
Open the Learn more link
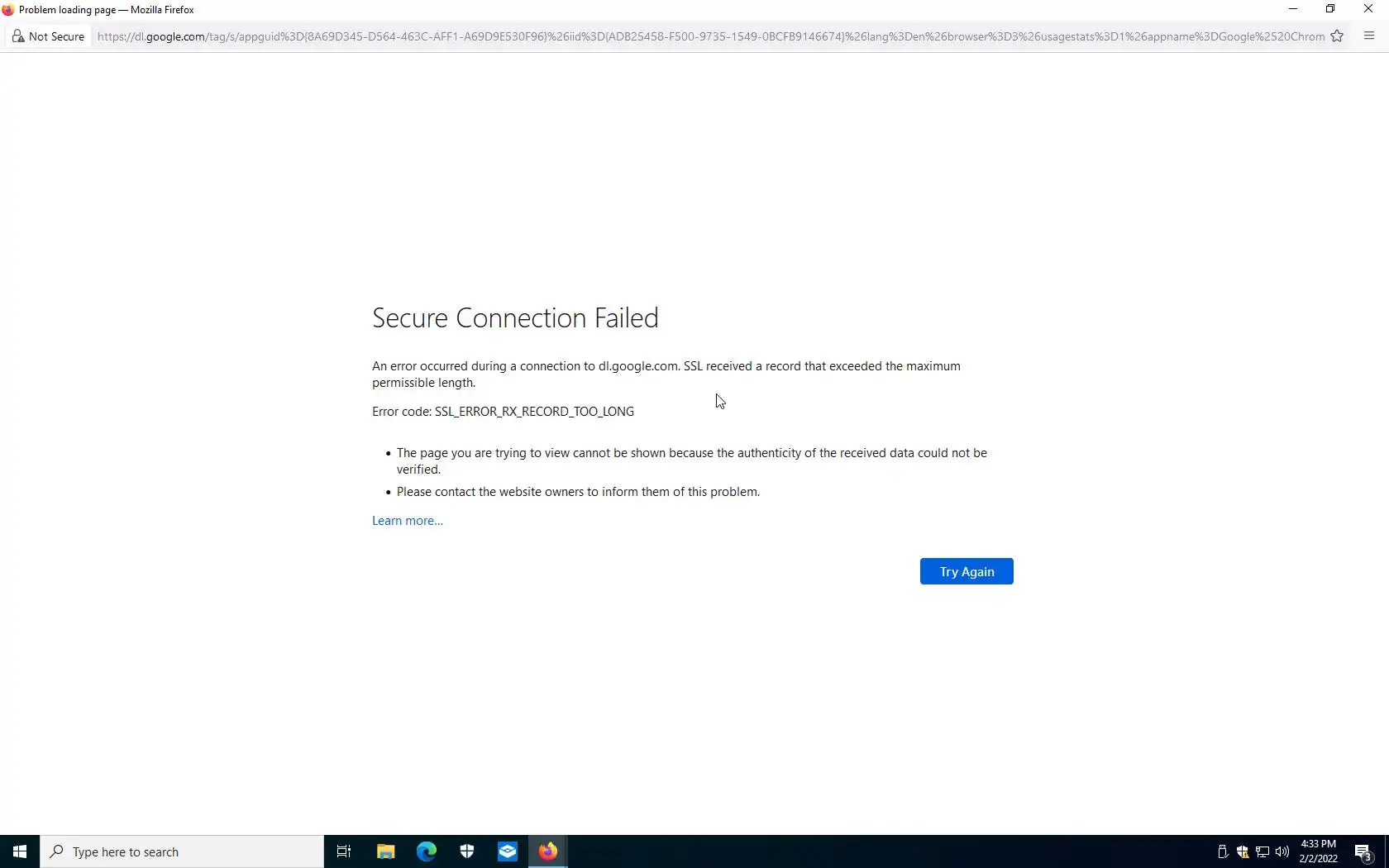click(x=408, y=521)
